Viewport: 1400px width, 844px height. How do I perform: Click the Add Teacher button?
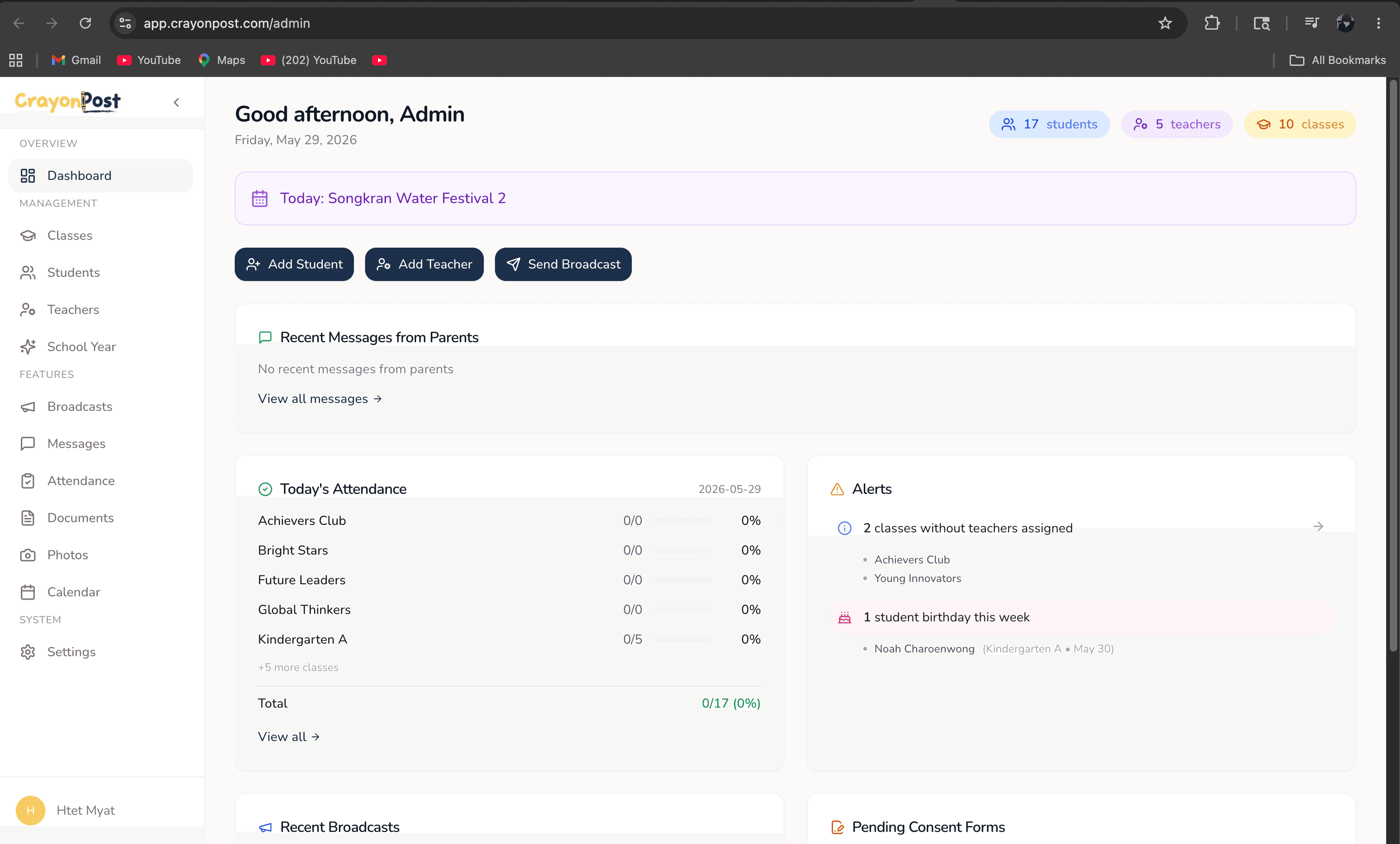click(424, 264)
